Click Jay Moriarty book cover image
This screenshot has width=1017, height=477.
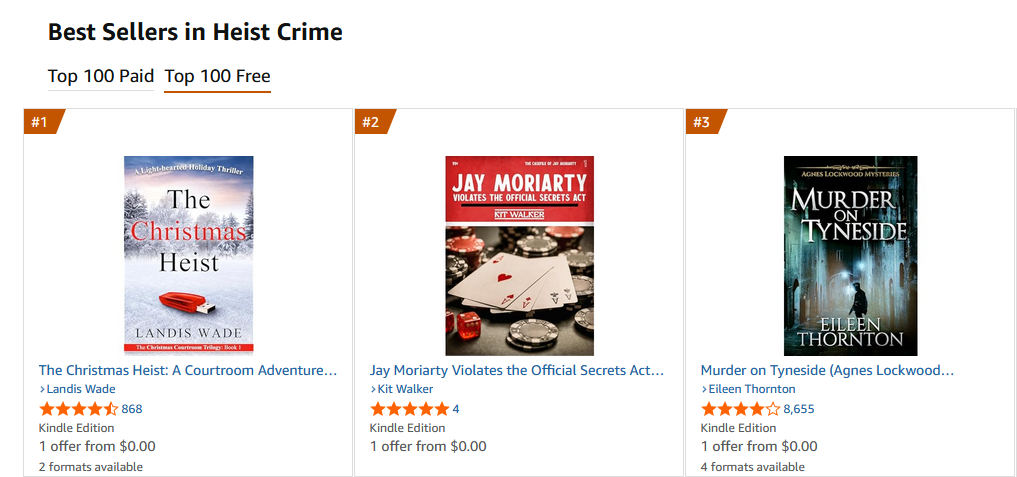[519, 255]
